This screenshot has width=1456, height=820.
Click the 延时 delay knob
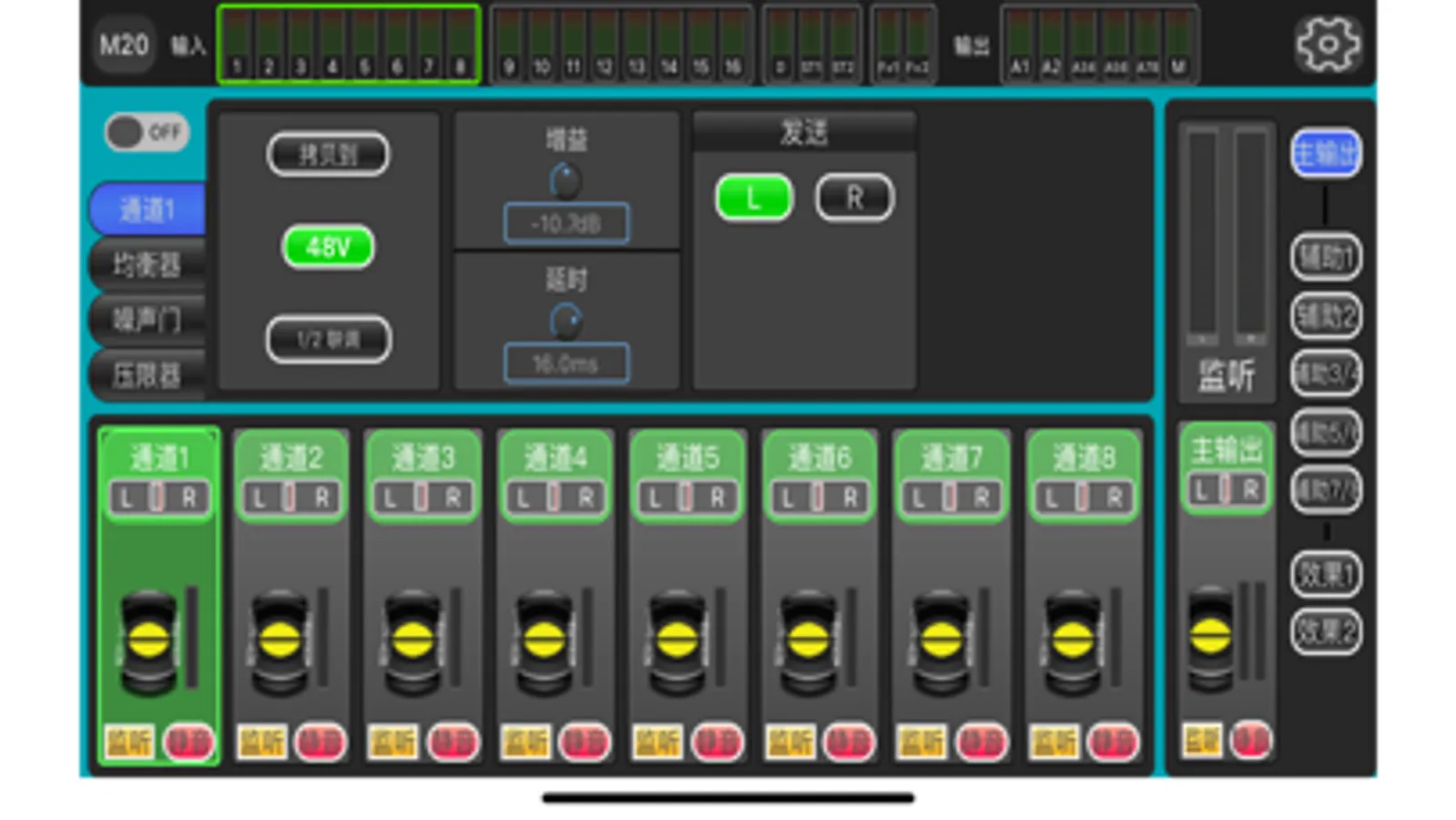pyautogui.click(x=565, y=321)
